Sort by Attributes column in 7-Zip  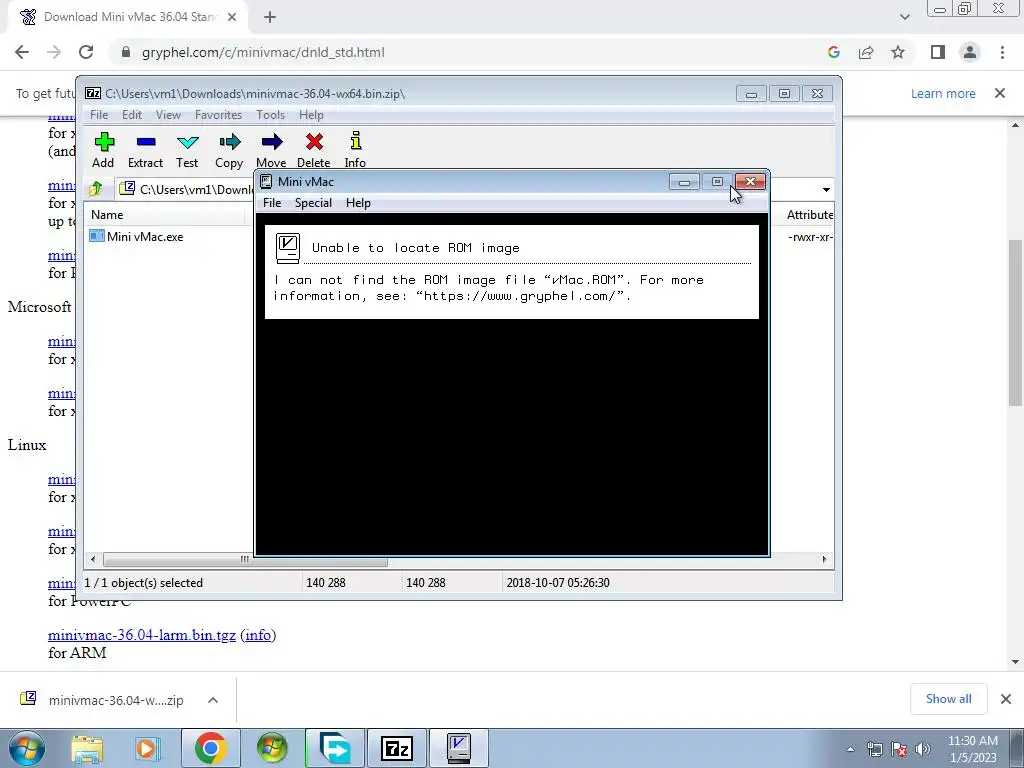point(809,215)
